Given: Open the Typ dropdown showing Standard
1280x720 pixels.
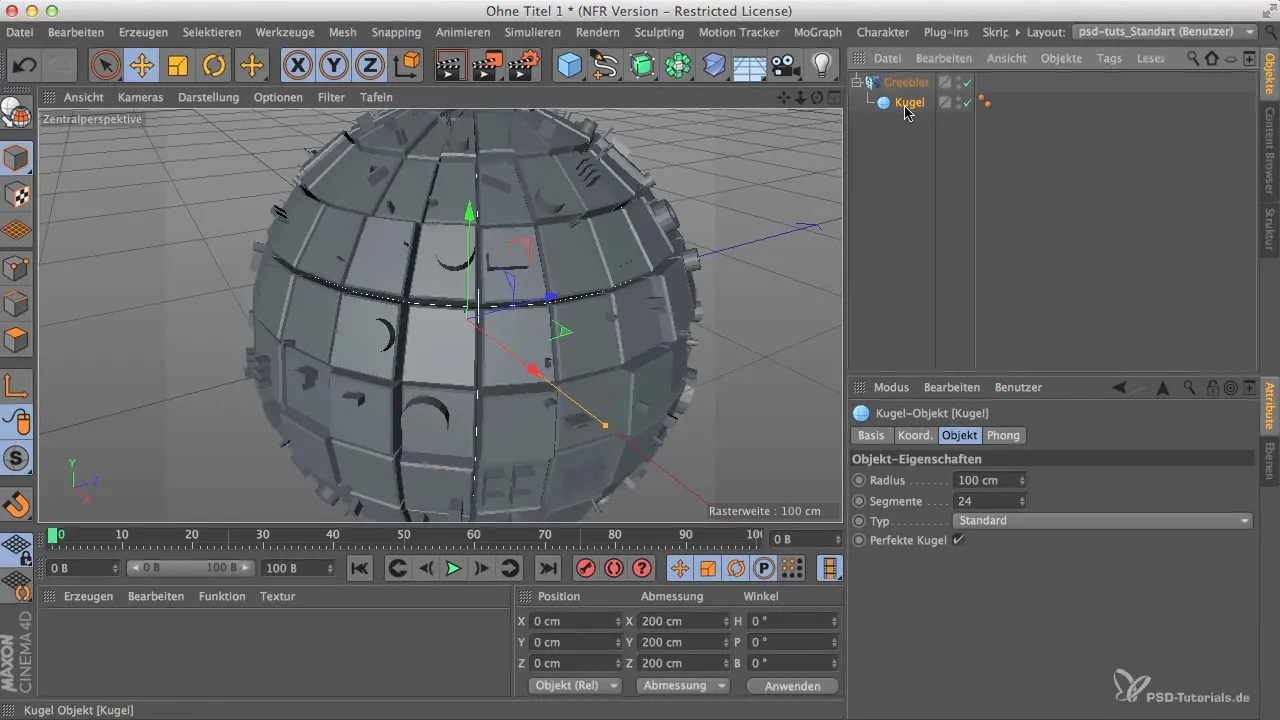Looking at the screenshot, I should [x=1103, y=521].
